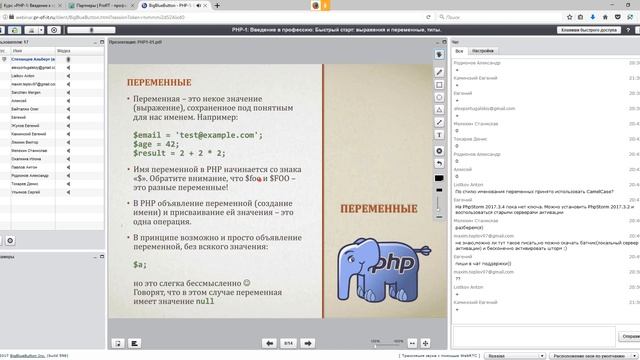Screen dimensions: 640x360
Task: Open slide selector showing 8/14
Action: click(x=289, y=343)
